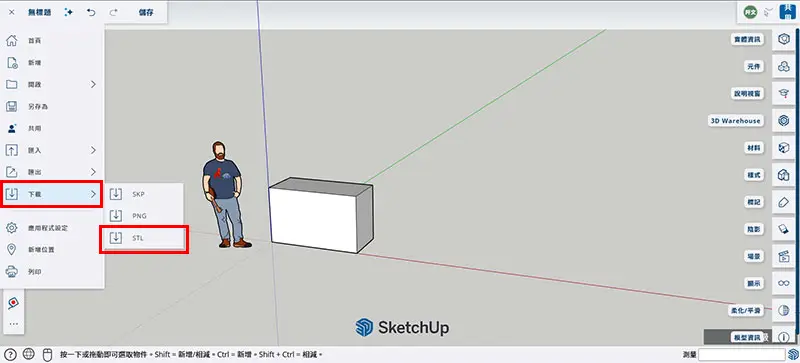Close the file menu with the X icon
The width and height of the screenshot is (800, 363).
click(12, 13)
